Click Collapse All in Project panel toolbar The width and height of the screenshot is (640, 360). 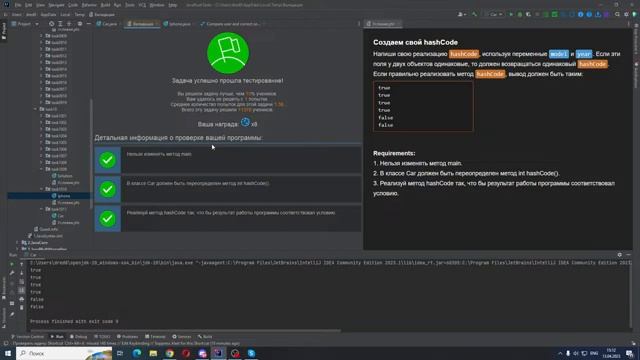tap(69, 24)
